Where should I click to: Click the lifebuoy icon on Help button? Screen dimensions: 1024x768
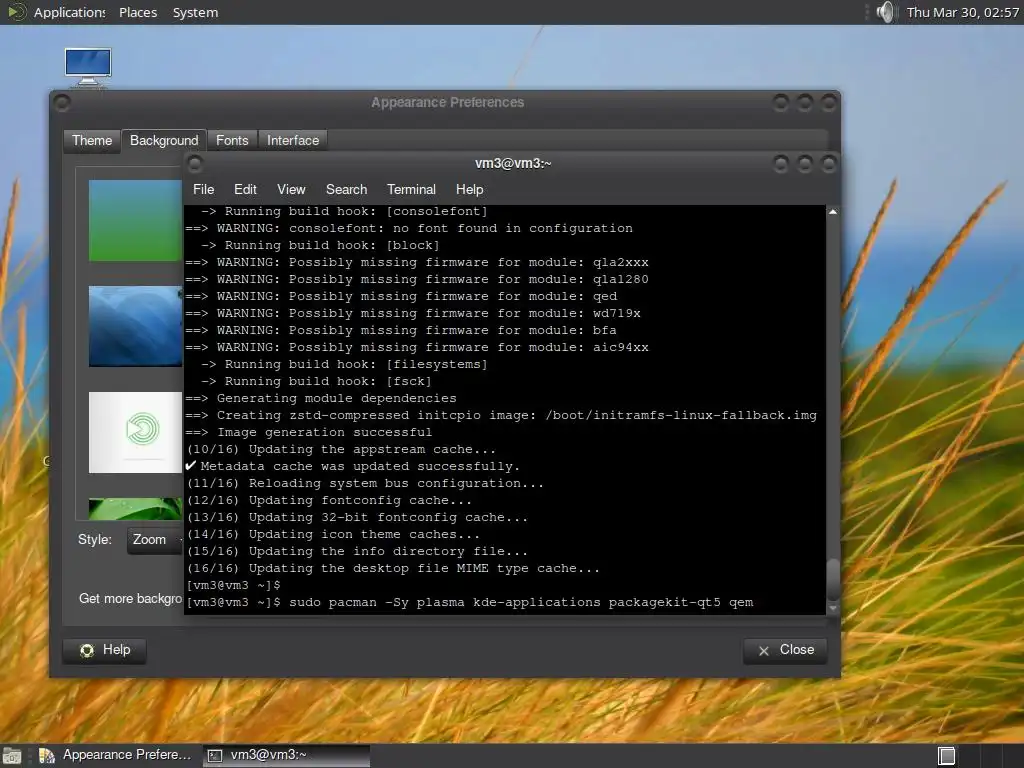tap(87, 650)
